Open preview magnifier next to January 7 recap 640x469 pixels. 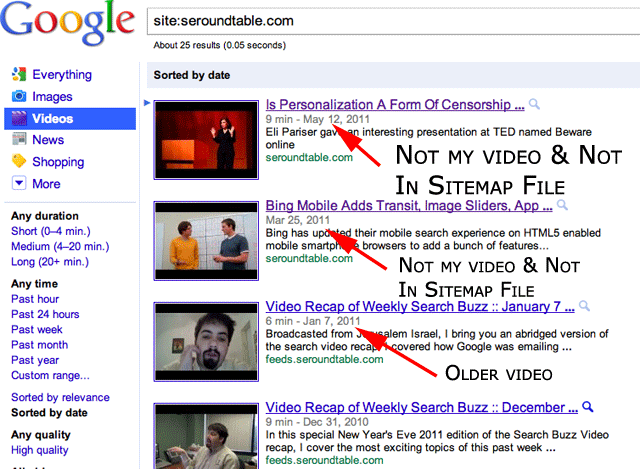(584, 306)
